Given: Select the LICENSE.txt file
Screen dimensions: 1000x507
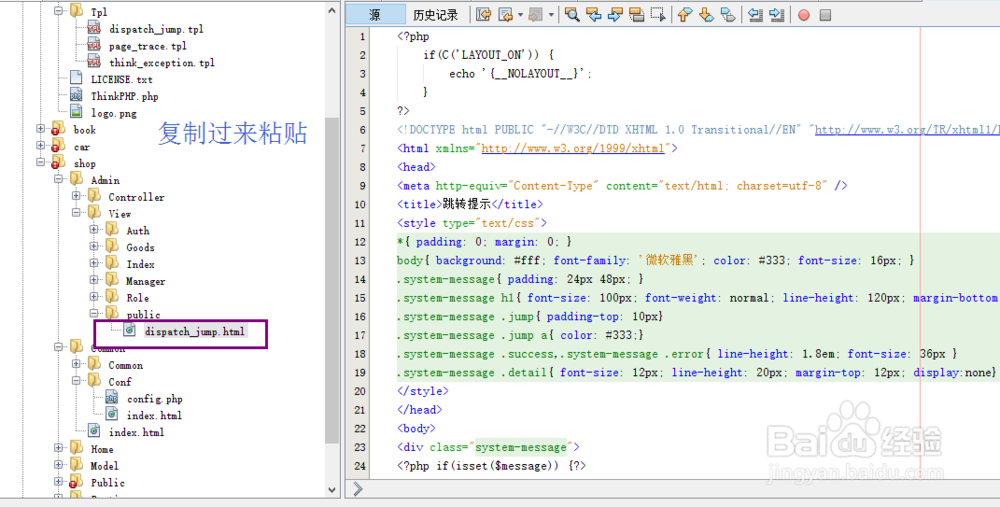Looking at the screenshot, I should (122, 80).
